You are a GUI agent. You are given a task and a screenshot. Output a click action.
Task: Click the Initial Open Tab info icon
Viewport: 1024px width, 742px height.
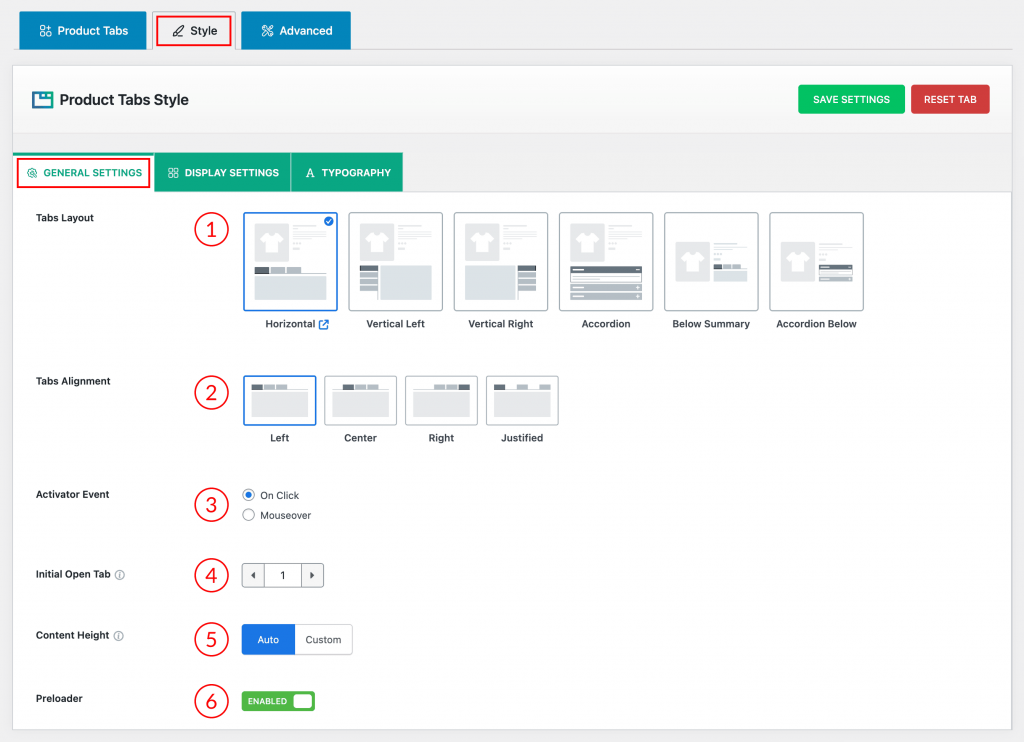(120, 575)
